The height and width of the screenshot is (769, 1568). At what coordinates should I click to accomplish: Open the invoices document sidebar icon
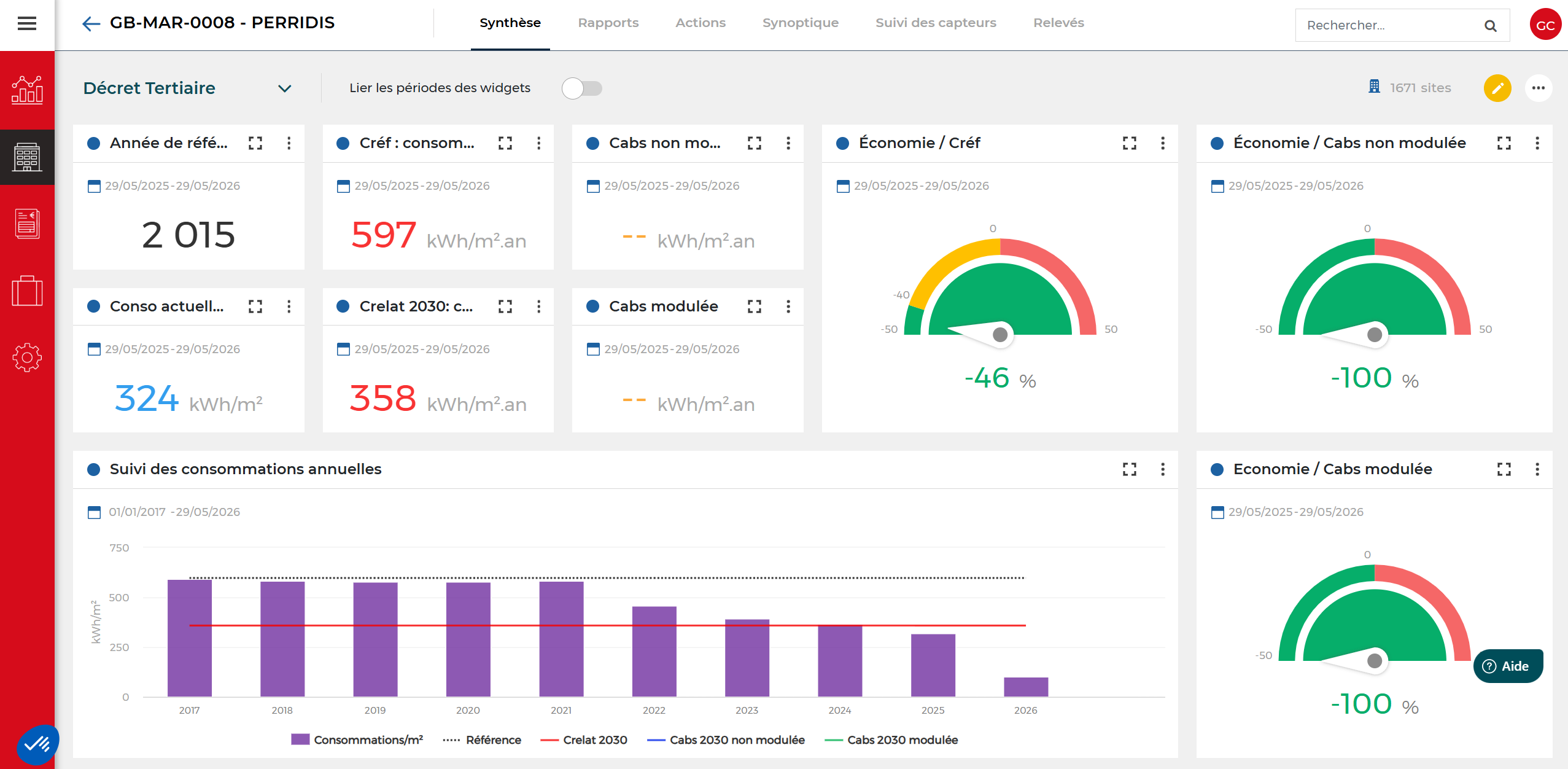point(27,224)
